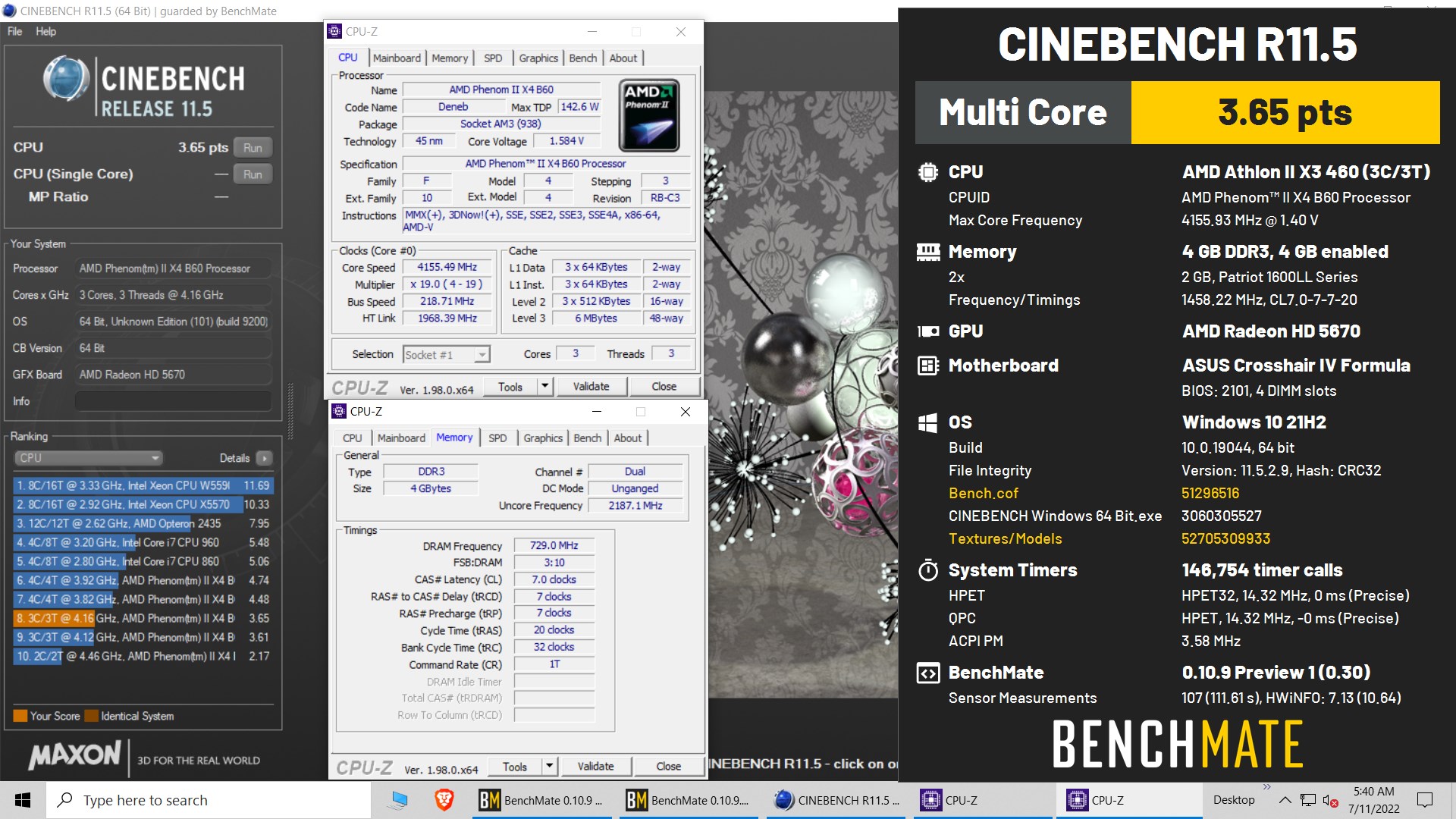Click the MAXON logo
The width and height of the screenshot is (1456, 819).
[74, 755]
